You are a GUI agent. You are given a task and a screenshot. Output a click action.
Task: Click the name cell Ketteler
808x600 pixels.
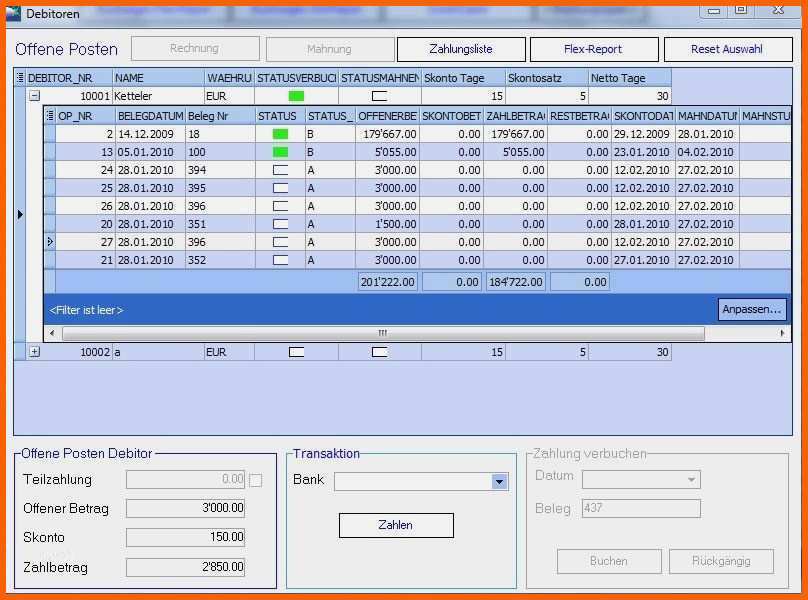(158, 96)
